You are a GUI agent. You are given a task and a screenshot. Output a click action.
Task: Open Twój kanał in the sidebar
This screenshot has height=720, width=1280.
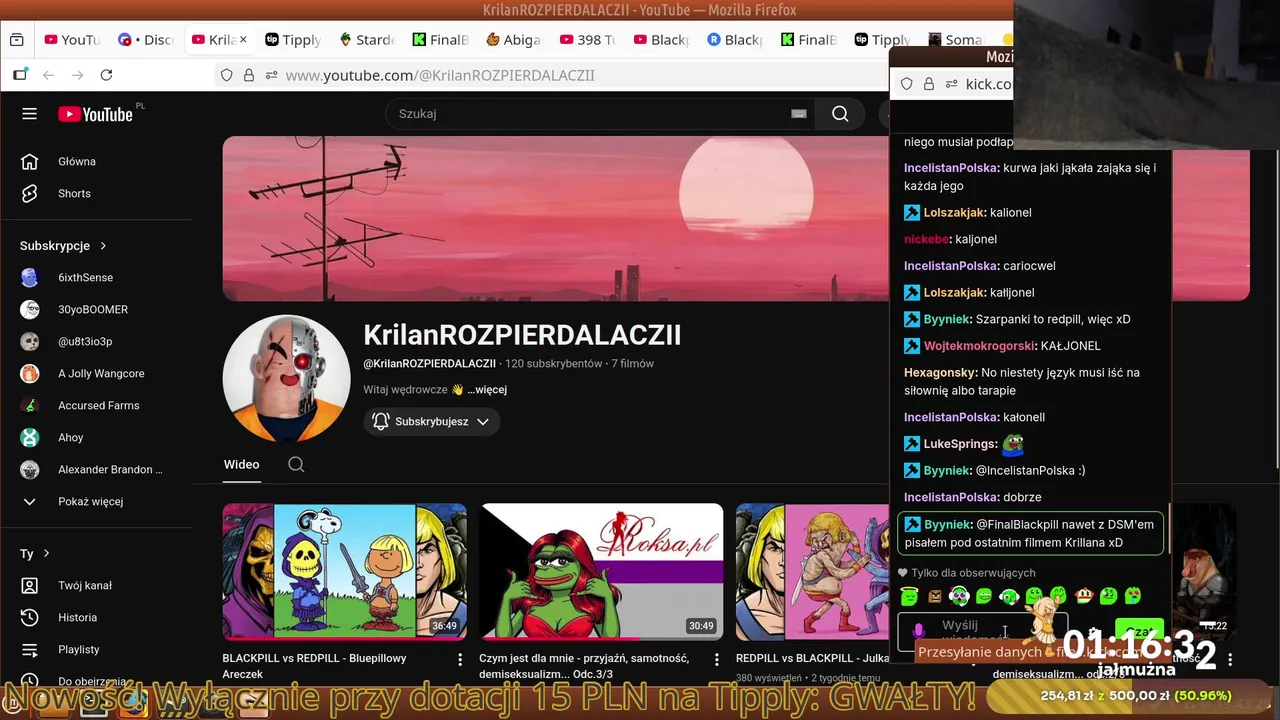click(84, 585)
